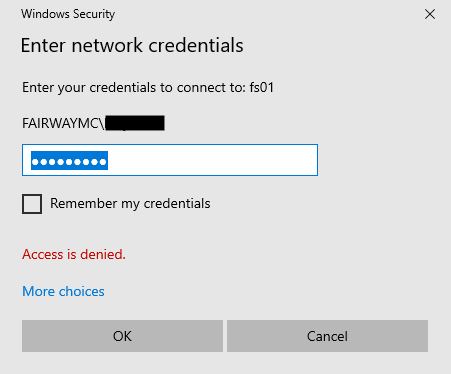The width and height of the screenshot is (451, 374).
Task: Click the Enter network credentials heading
Action: click(x=132, y=45)
